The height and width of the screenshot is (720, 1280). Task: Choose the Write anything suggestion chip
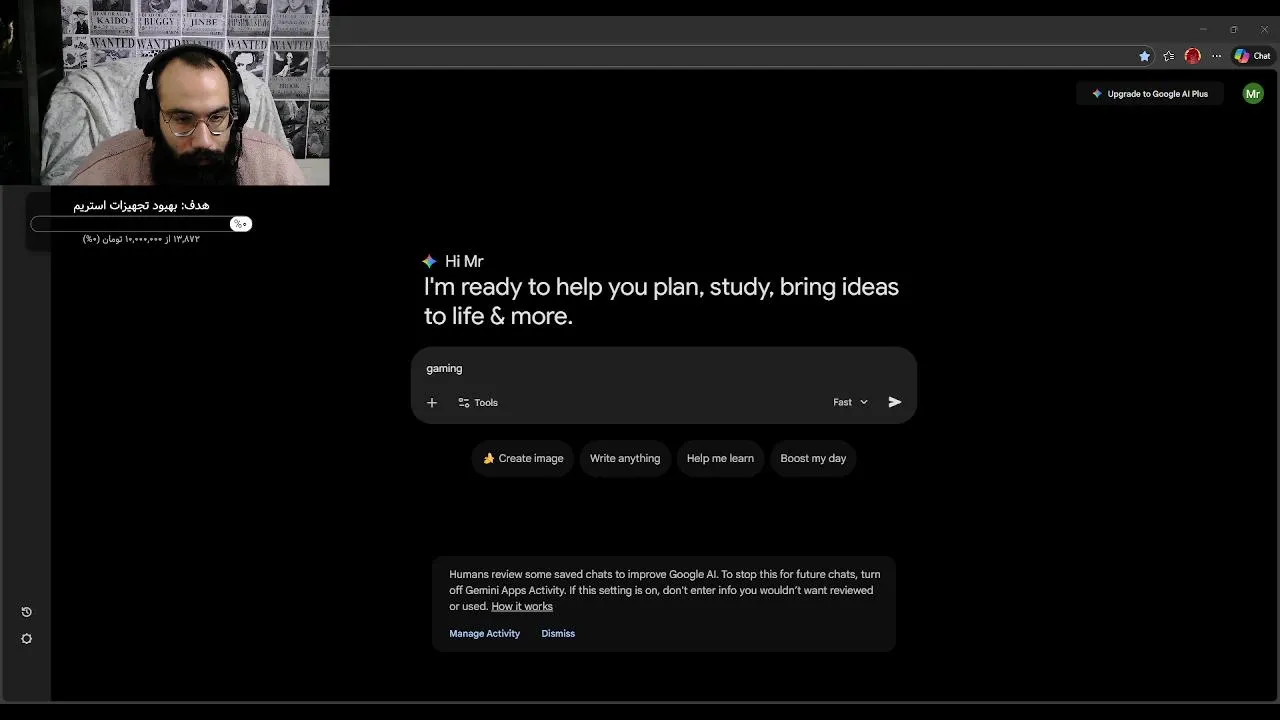pyautogui.click(x=625, y=458)
